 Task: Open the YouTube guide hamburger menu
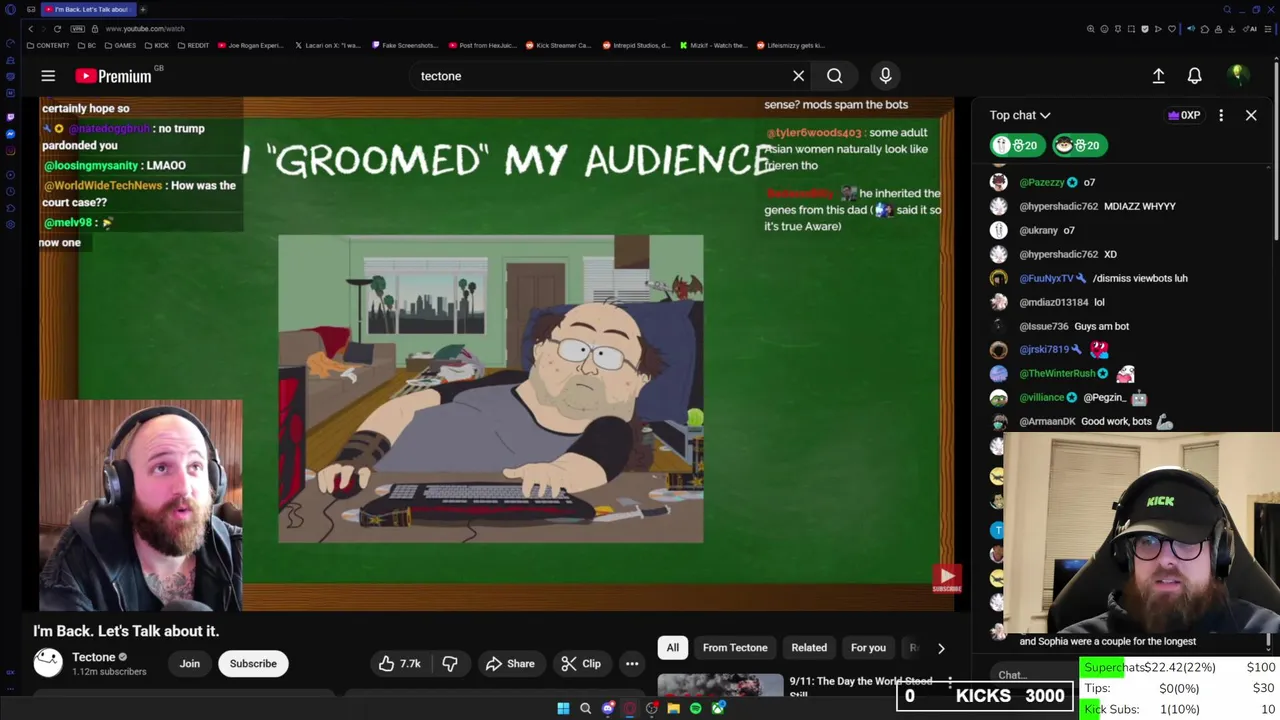click(x=48, y=76)
